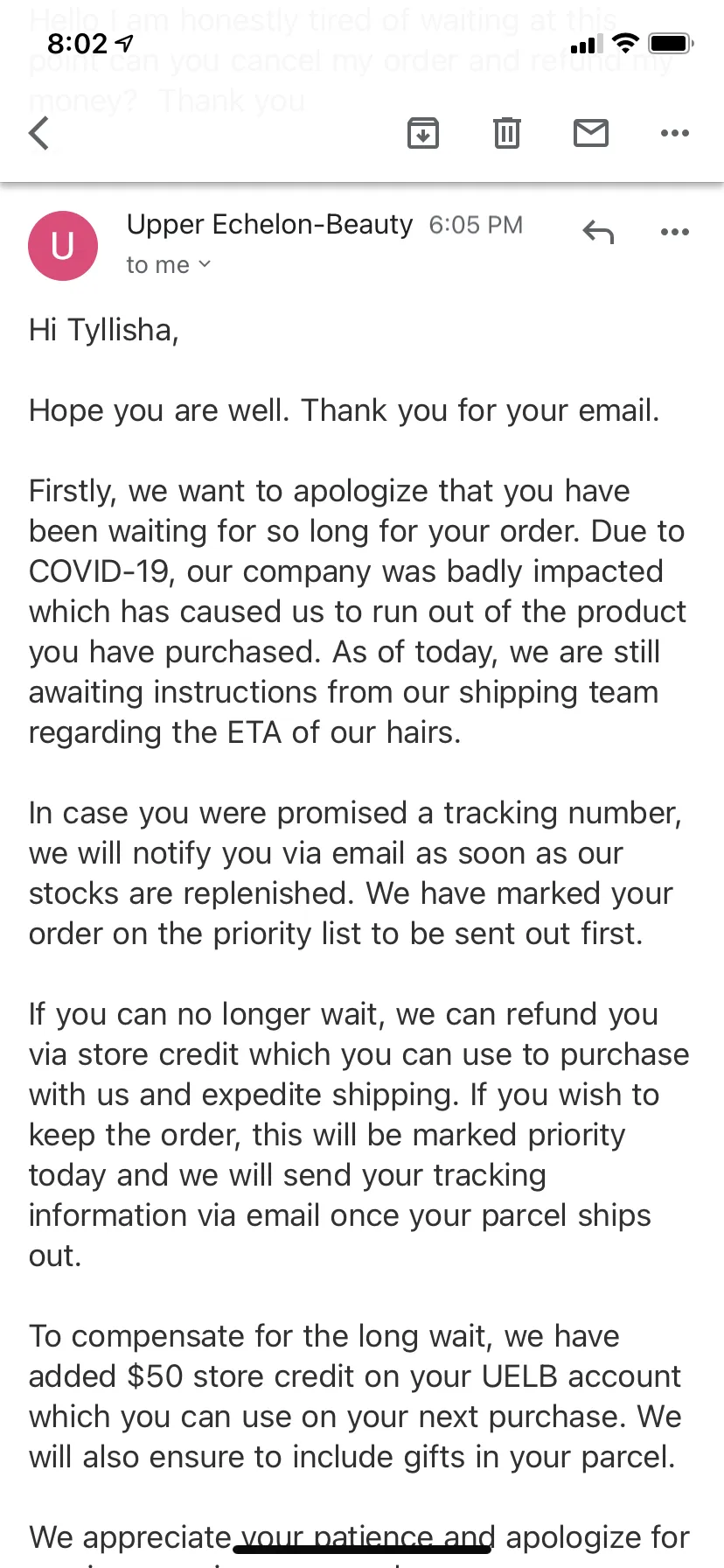Tap the location arrow beside the clock
The width and height of the screenshot is (724, 1568).
point(125,43)
